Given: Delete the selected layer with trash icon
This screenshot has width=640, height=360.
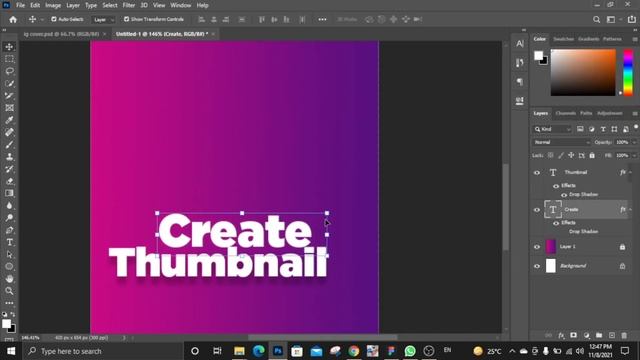Looking at the screenshot, I should [624, 336].
